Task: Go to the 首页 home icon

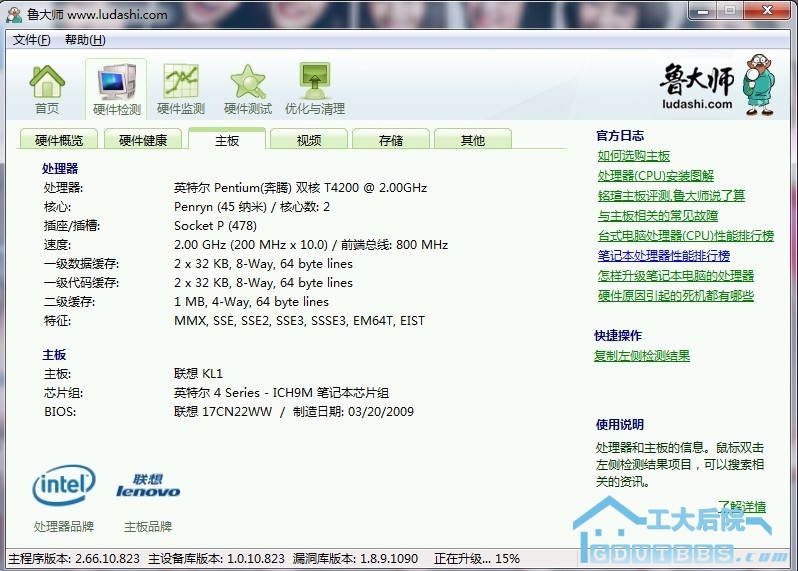Action: 47,89
